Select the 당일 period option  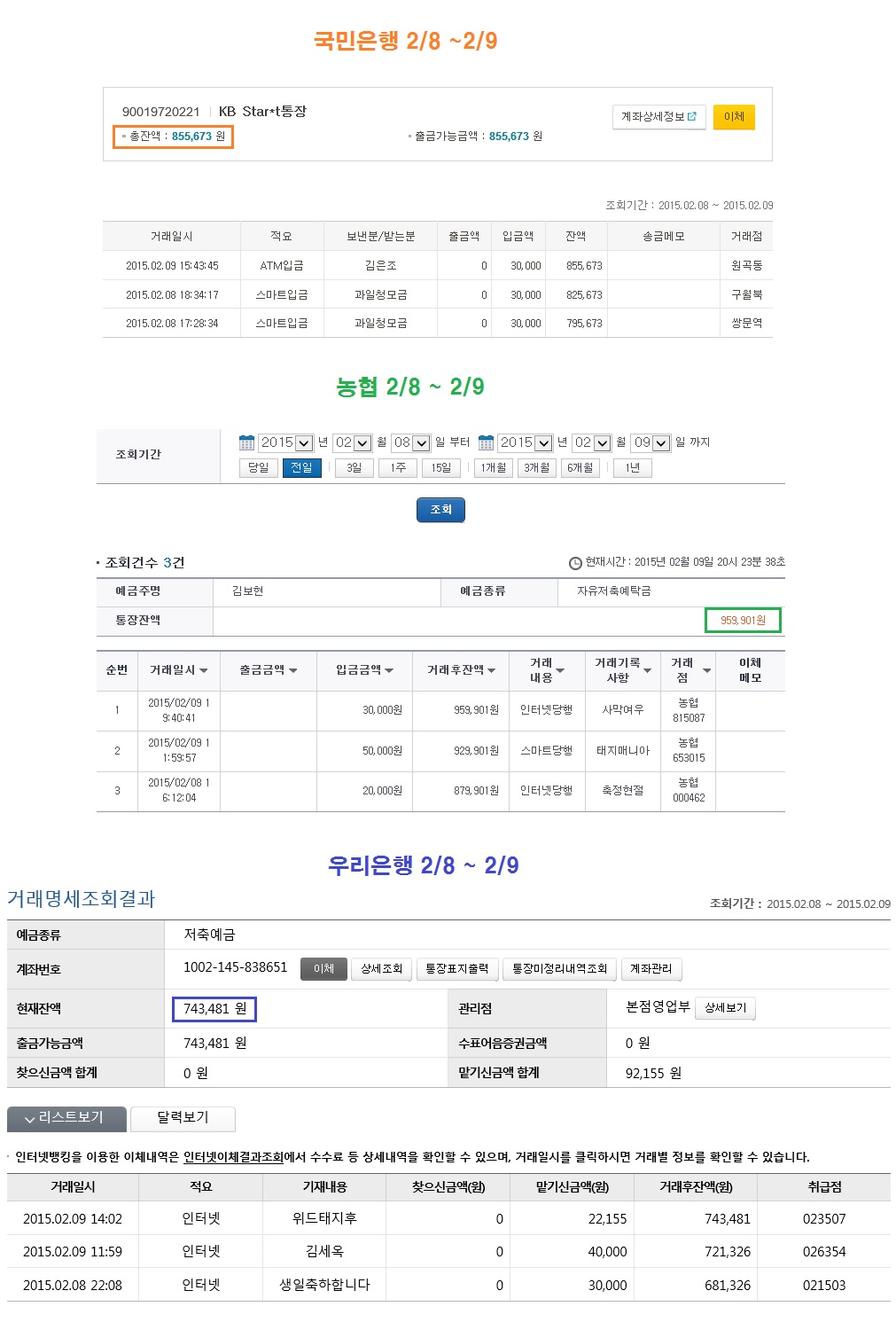tap(258, 468)
